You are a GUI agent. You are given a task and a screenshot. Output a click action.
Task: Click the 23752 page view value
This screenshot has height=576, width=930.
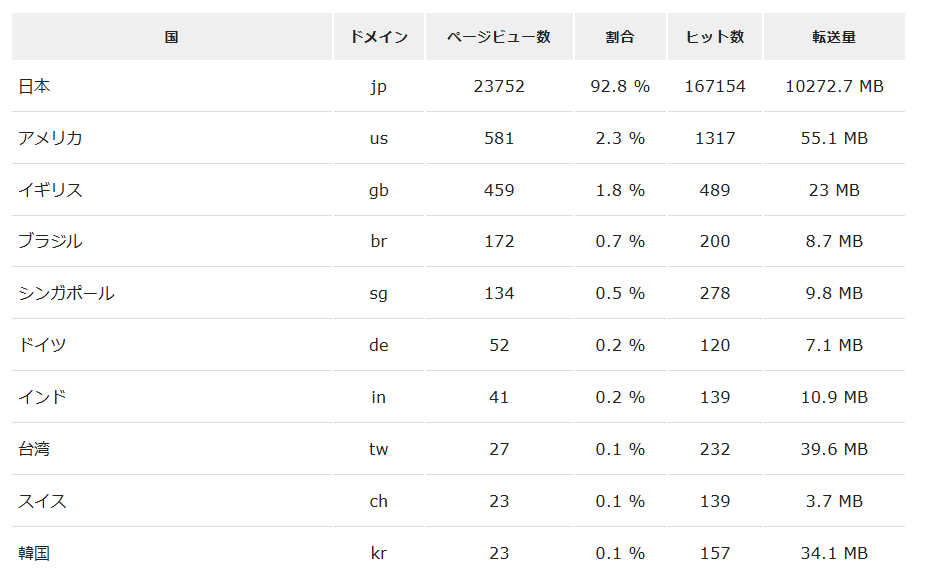499,87
